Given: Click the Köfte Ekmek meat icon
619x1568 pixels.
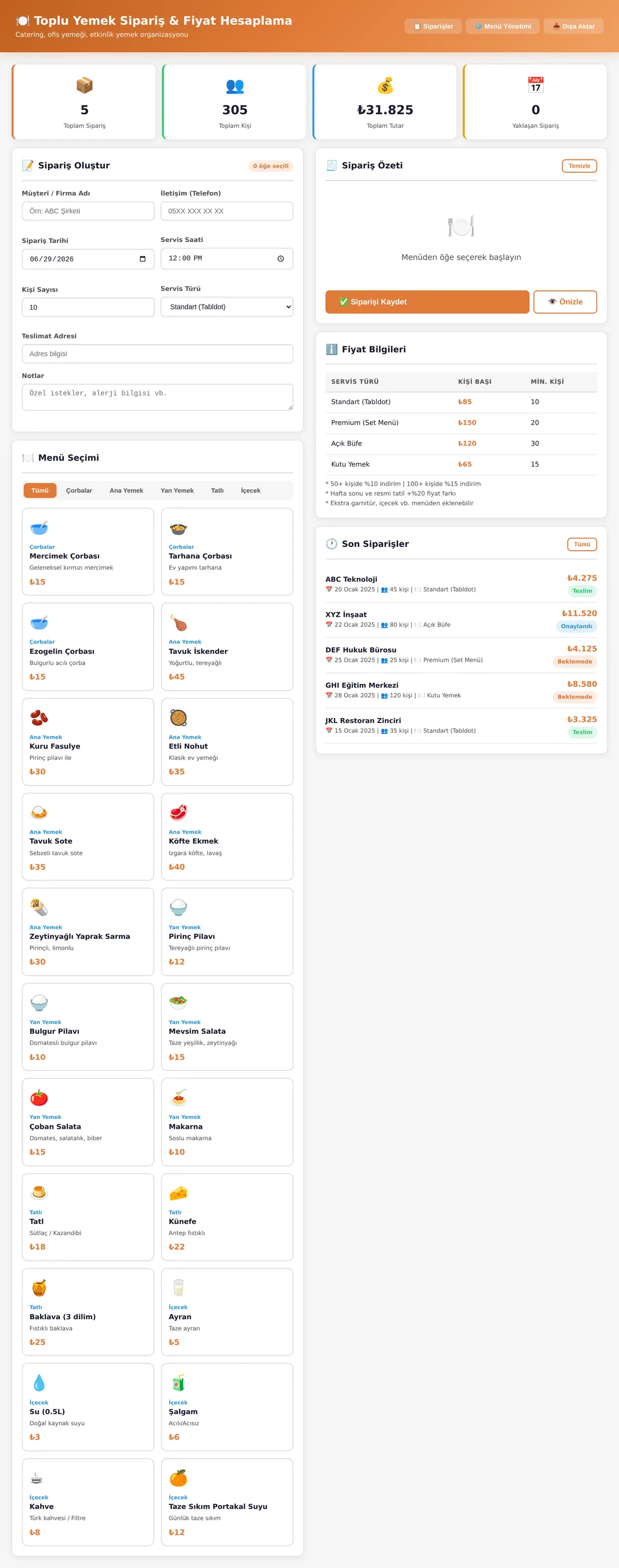Looking at the screenshot, I should (x=178, y=812).
